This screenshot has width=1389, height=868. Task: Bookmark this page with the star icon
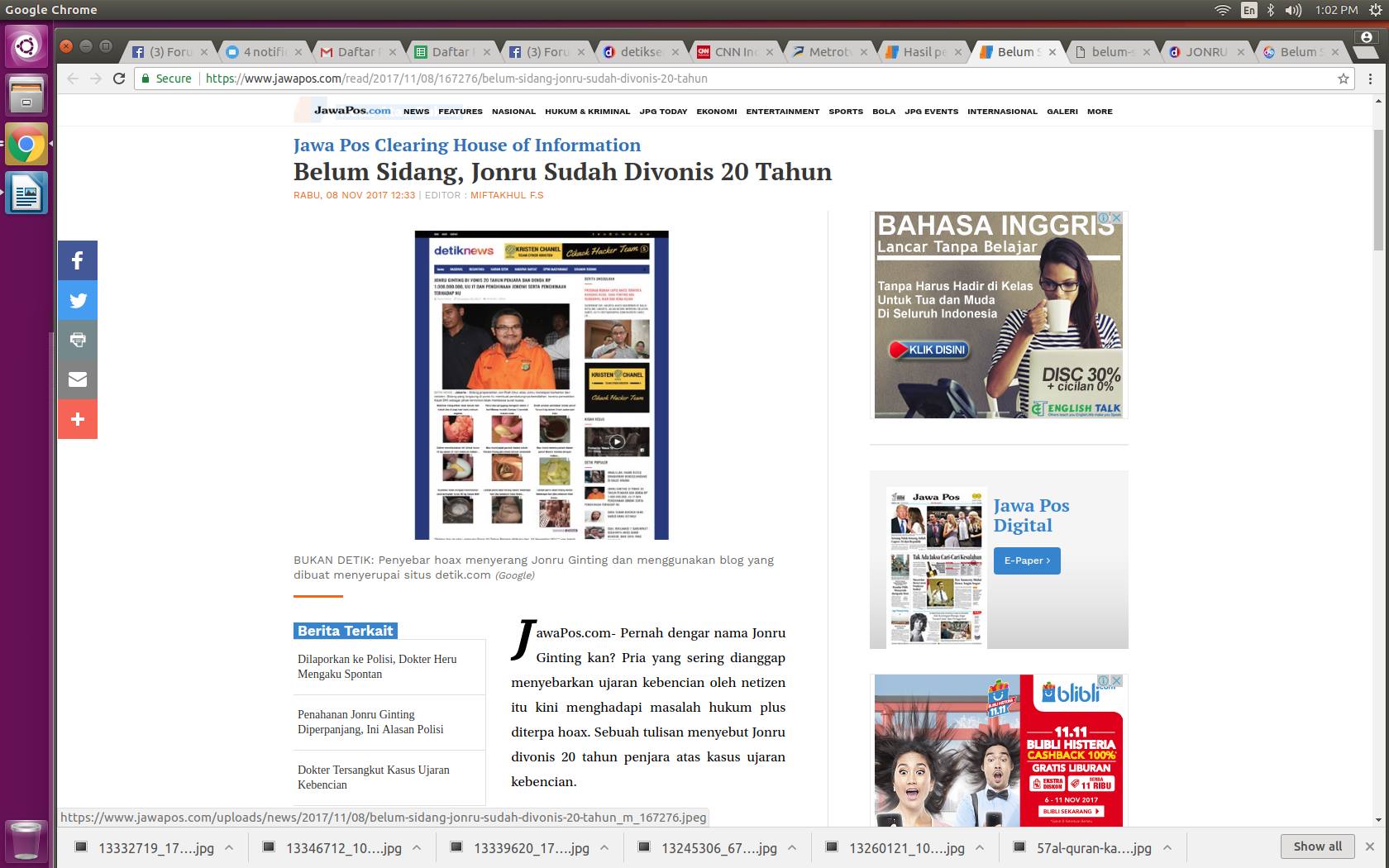tap(1344, 79)
